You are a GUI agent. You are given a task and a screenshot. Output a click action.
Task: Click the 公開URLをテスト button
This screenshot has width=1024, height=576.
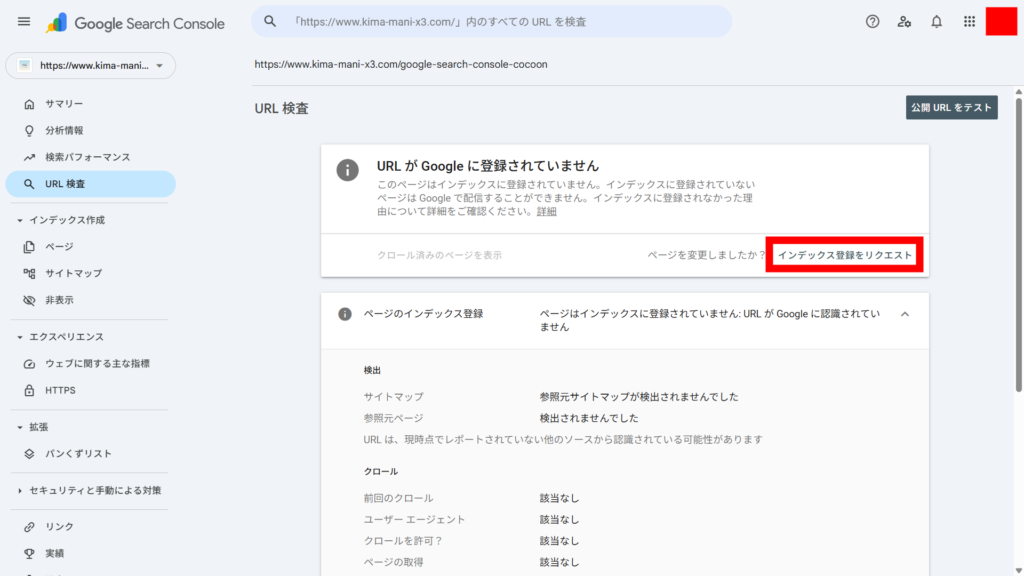(x=951, y=107)
